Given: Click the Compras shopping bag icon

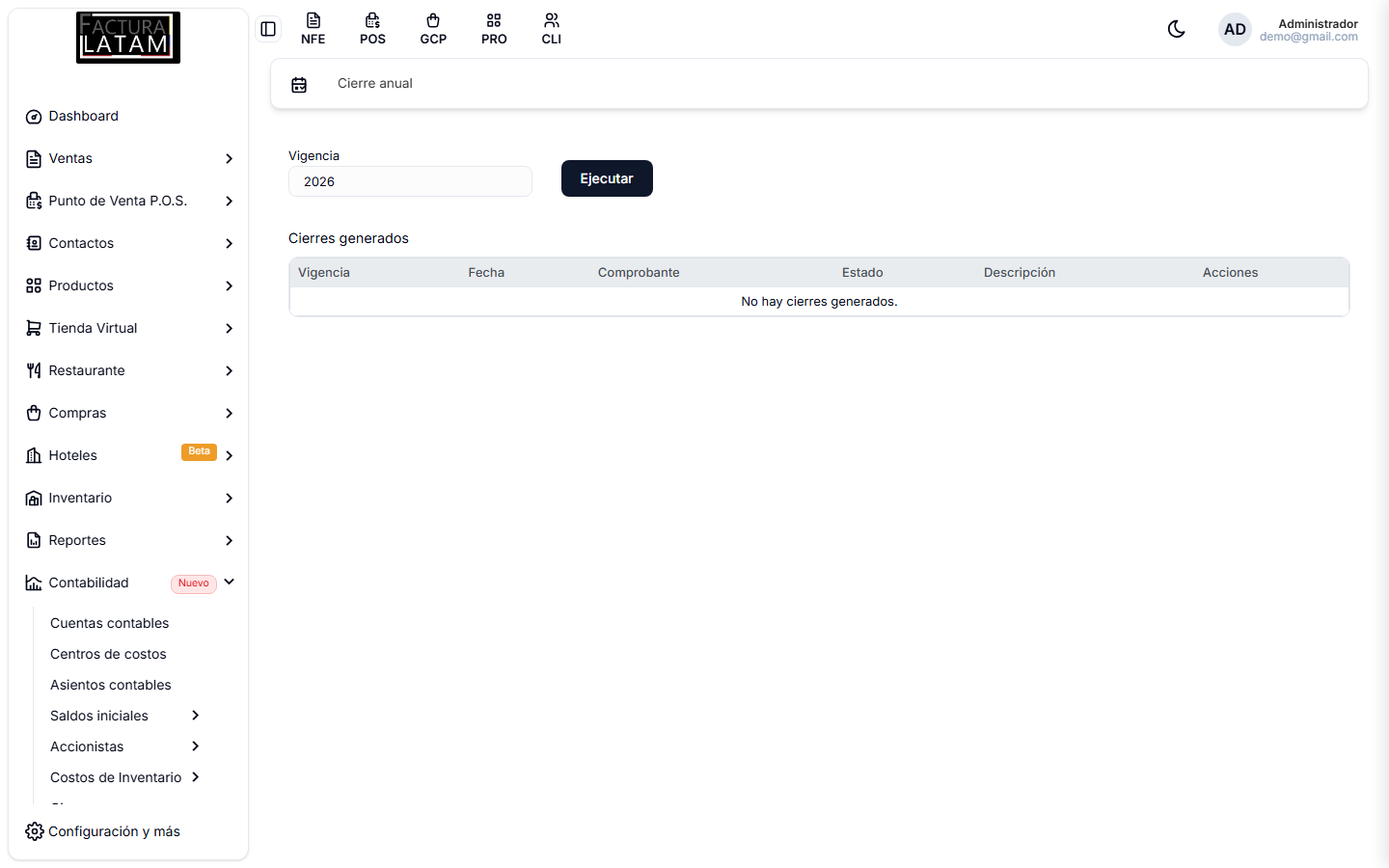Looking at the screenshot, I should pos(34,413).
